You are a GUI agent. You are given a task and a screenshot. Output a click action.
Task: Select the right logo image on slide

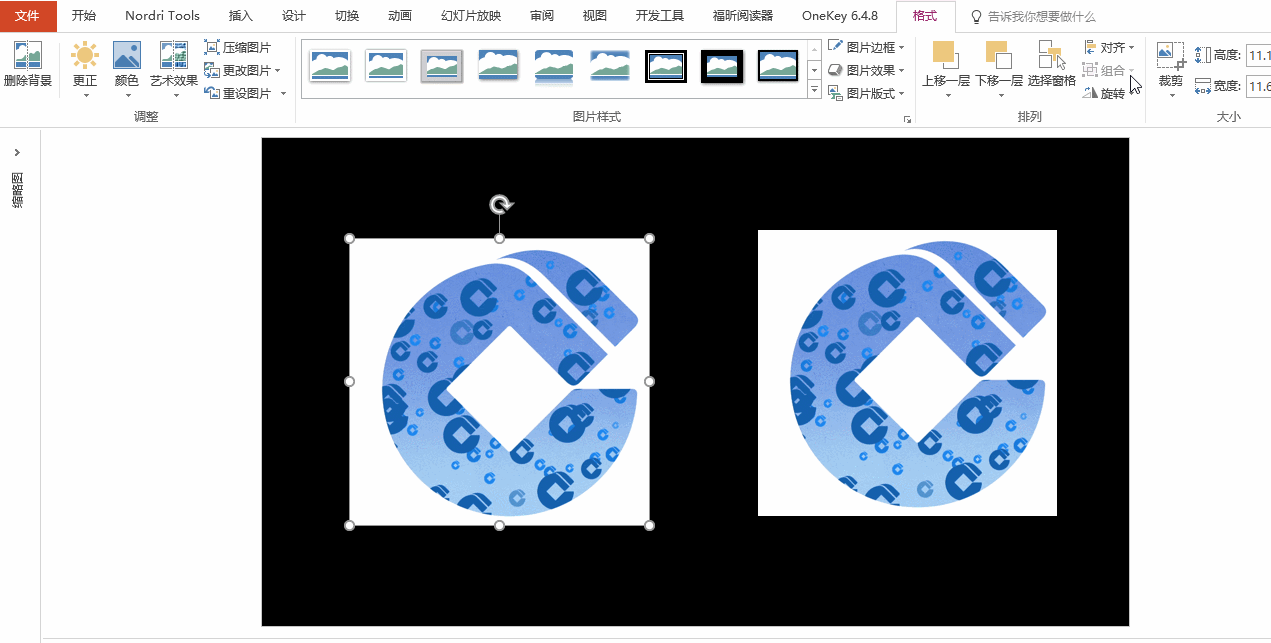(x=907, y=373)
